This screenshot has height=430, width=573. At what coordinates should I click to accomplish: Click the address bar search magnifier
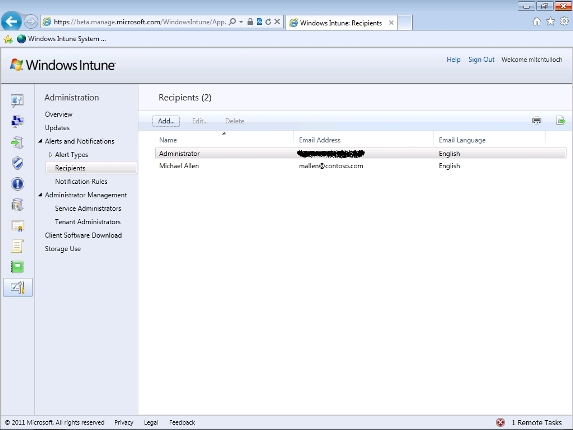(232, 22)
